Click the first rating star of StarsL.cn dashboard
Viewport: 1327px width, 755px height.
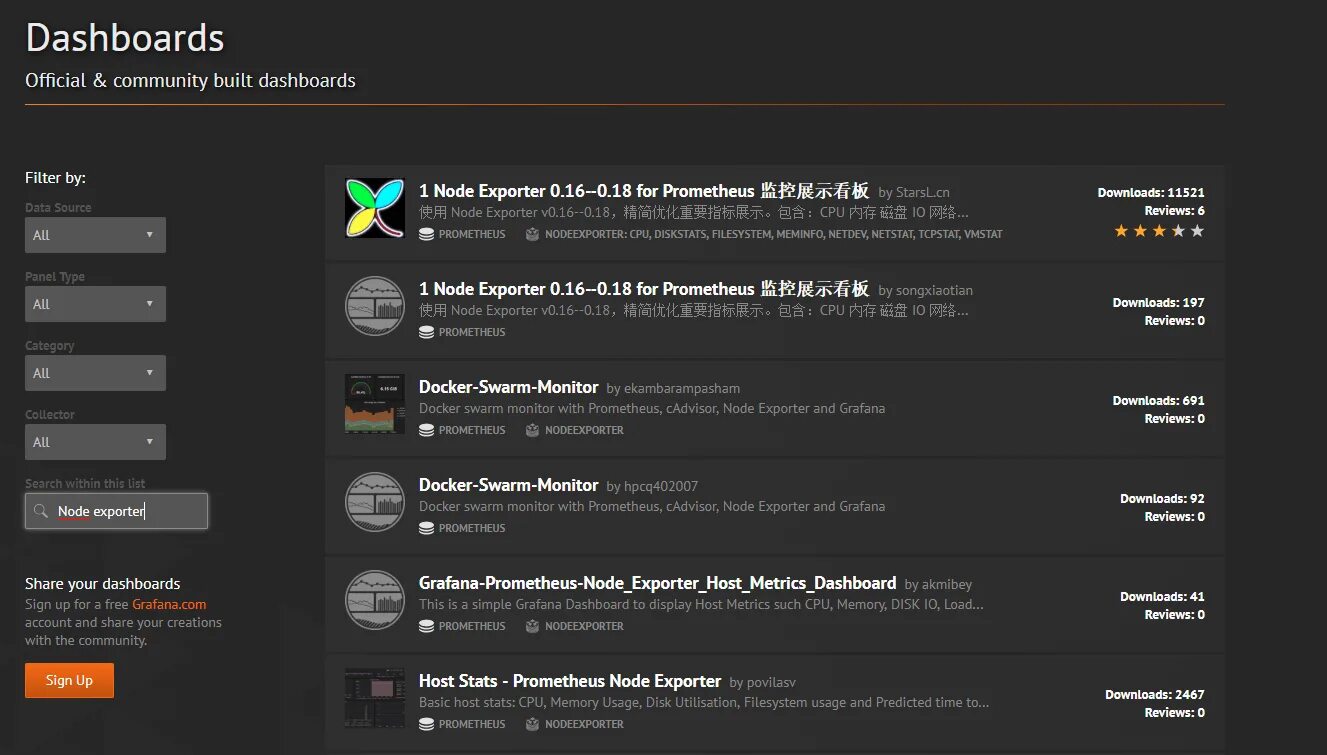coord(1121,231)
